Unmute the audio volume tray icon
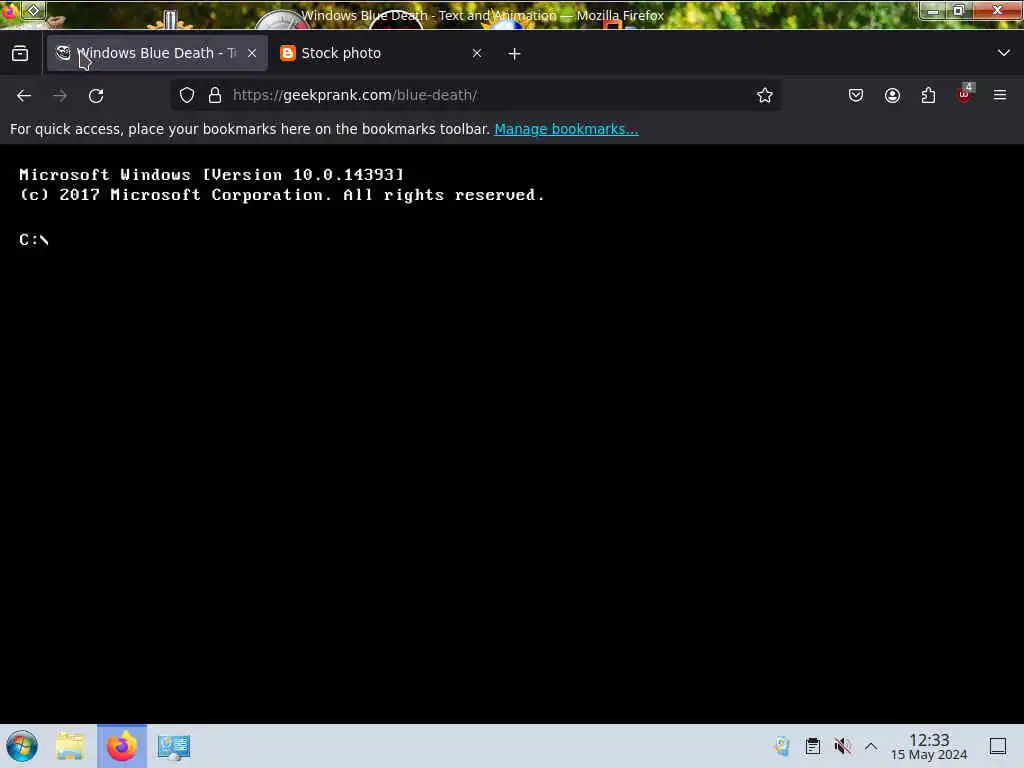 pyautogui.click(x=842, y=746)
